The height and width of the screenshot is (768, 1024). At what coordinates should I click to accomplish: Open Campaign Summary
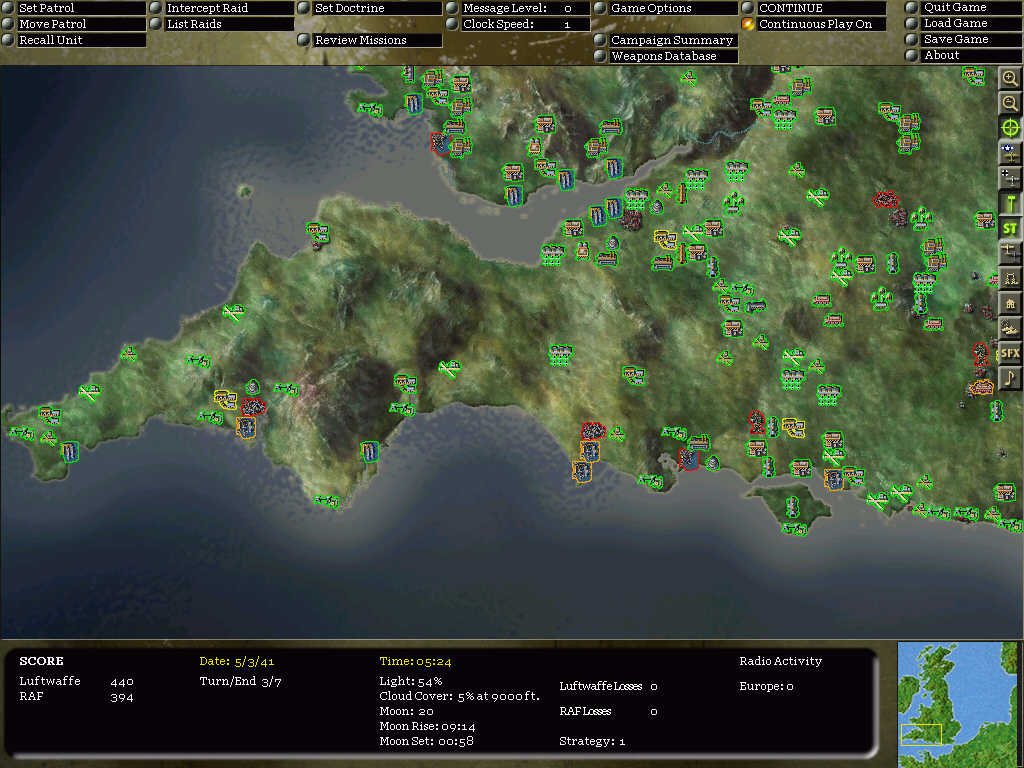coord(665,40)
